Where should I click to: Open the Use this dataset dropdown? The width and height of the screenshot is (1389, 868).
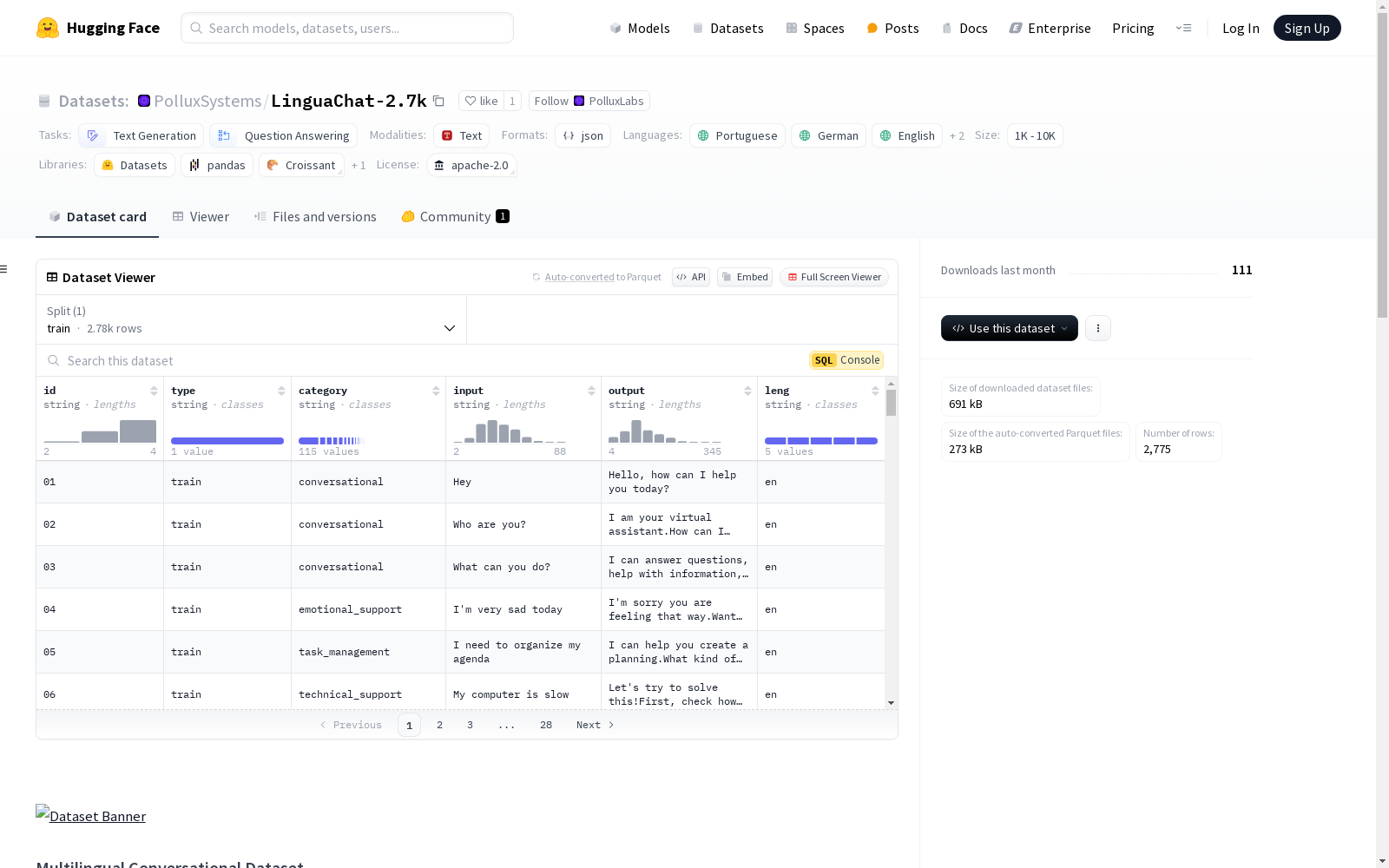pos(1010,328)
